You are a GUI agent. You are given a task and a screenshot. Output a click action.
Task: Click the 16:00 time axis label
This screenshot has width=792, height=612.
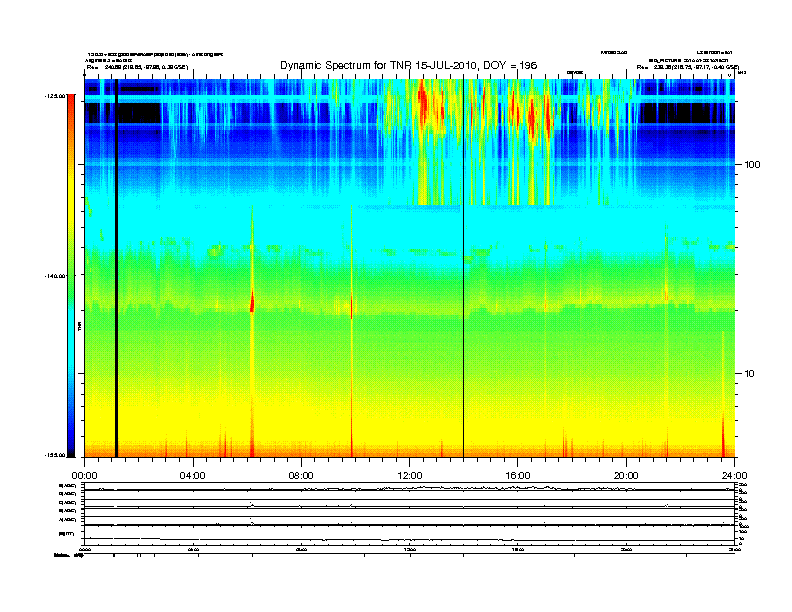point(518,476)
